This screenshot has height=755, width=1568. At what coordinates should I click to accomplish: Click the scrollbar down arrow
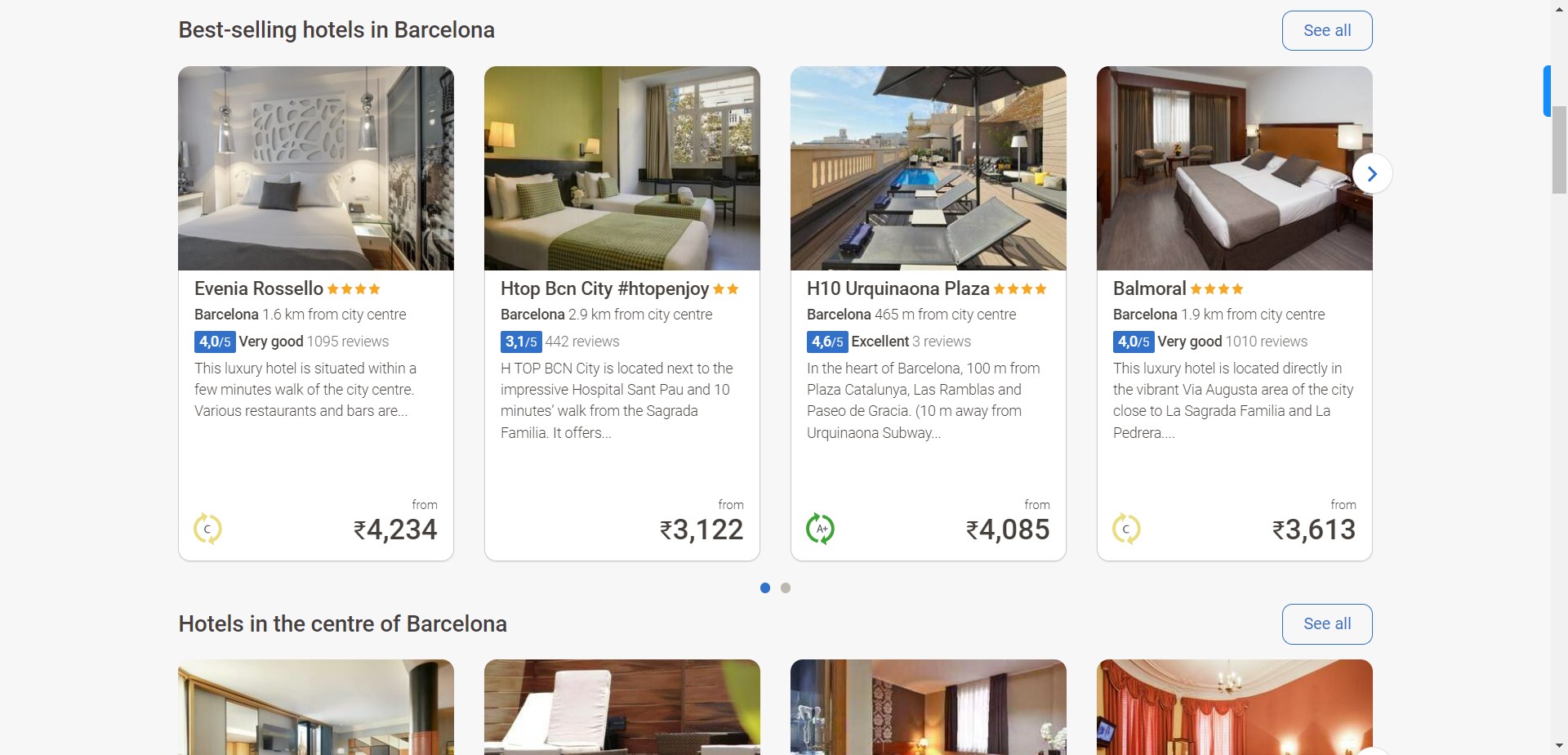click(1559, 747)
